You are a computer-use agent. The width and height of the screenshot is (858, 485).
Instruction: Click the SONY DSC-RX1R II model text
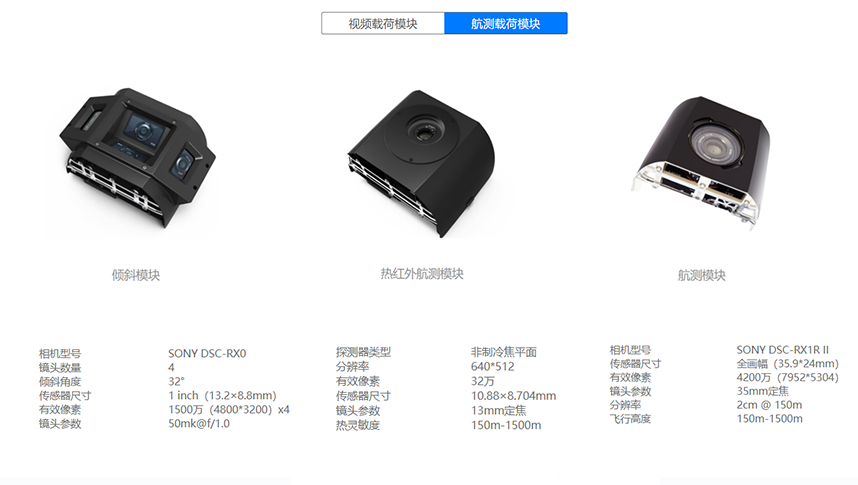point(782,350)
